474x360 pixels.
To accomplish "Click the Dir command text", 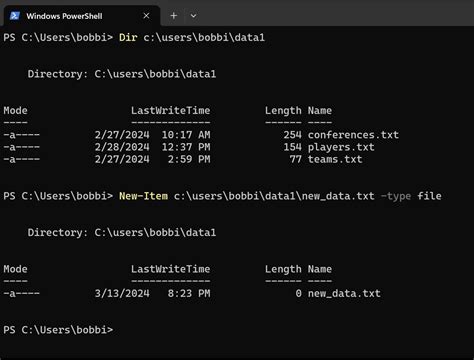I will pos(128,37).
